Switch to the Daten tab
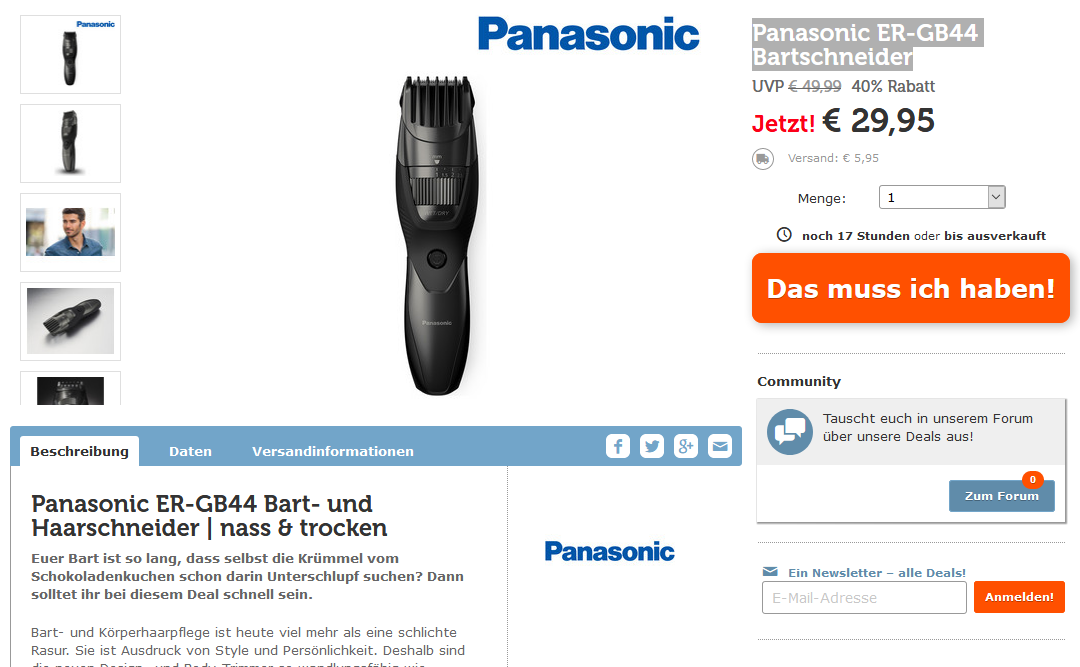Screen dimensions: 1080x667 (x=190, y=451)
